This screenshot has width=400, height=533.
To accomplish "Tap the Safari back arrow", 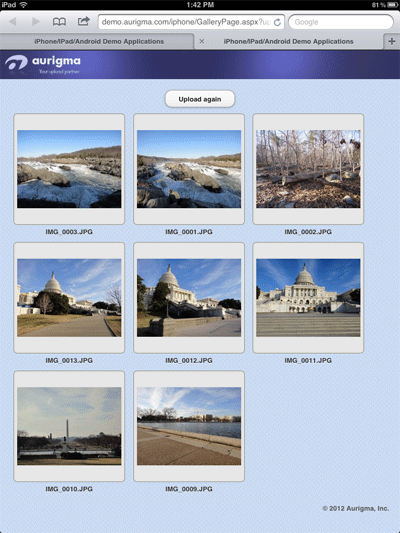I will pos(13,22).
